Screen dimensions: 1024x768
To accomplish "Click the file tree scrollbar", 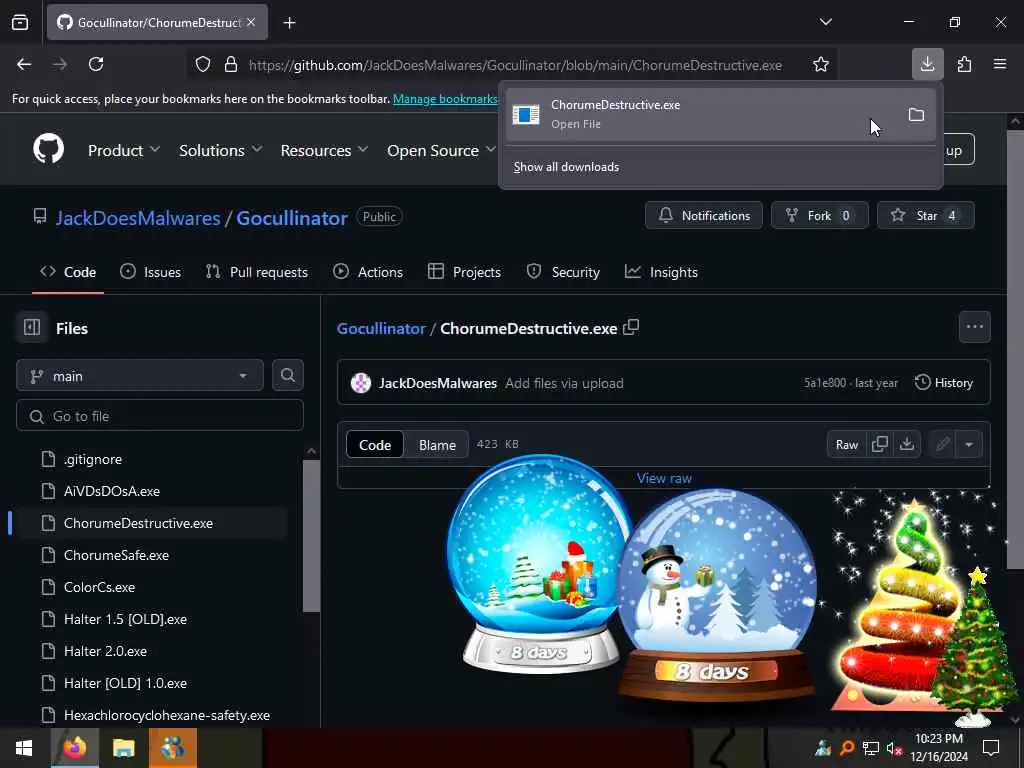I will [x=312, y=536].
